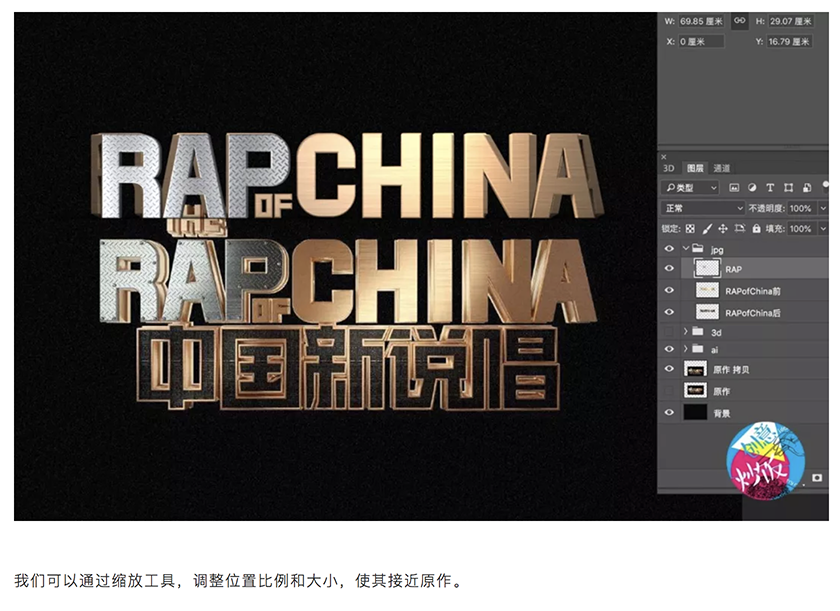Hide the 原作 拷贝 layer
The image size is (840, 611).
(x=669, y=369)
